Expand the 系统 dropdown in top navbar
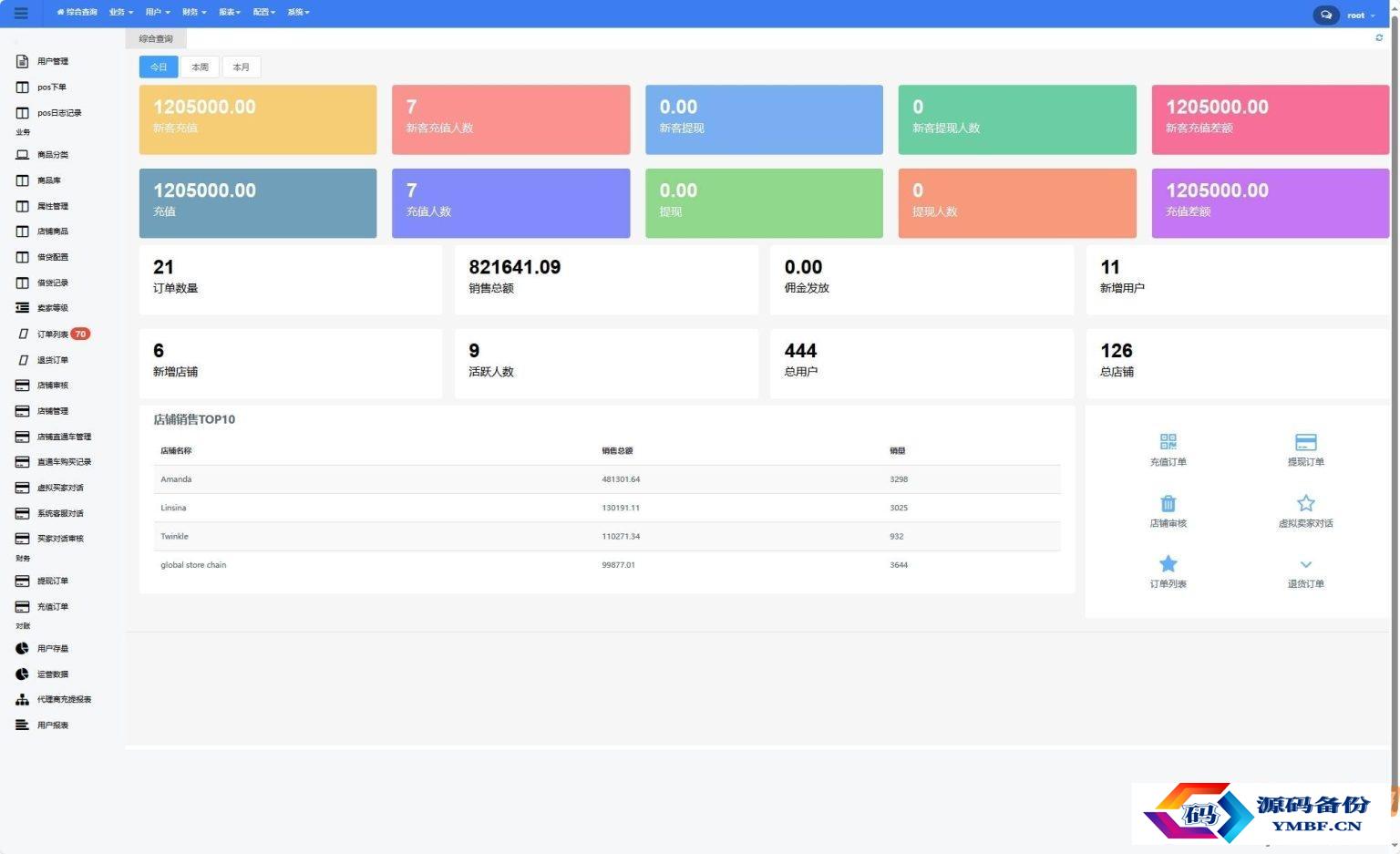Screen dimensions: 1400x854 point(299,13)
